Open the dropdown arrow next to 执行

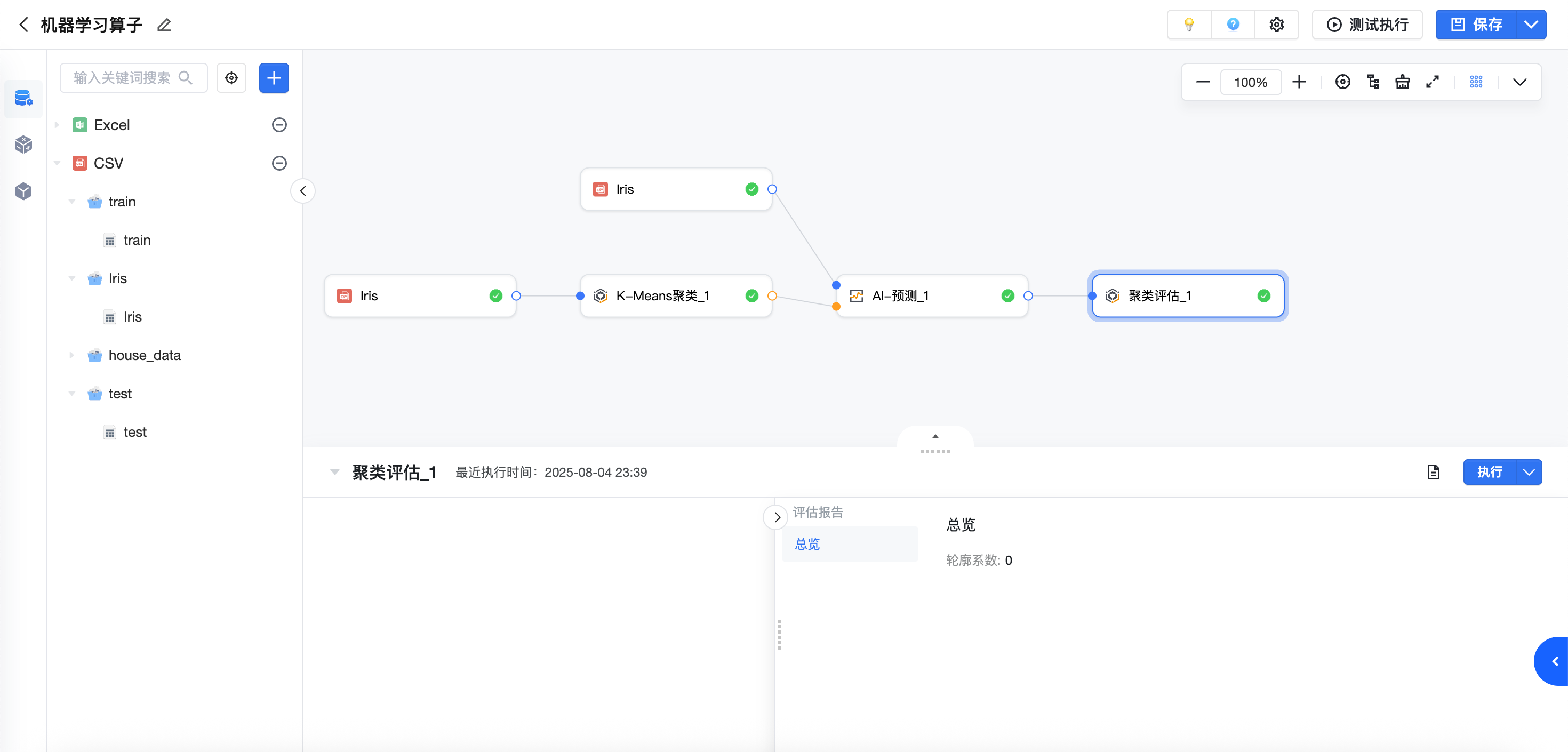[x=1529, y=472]
